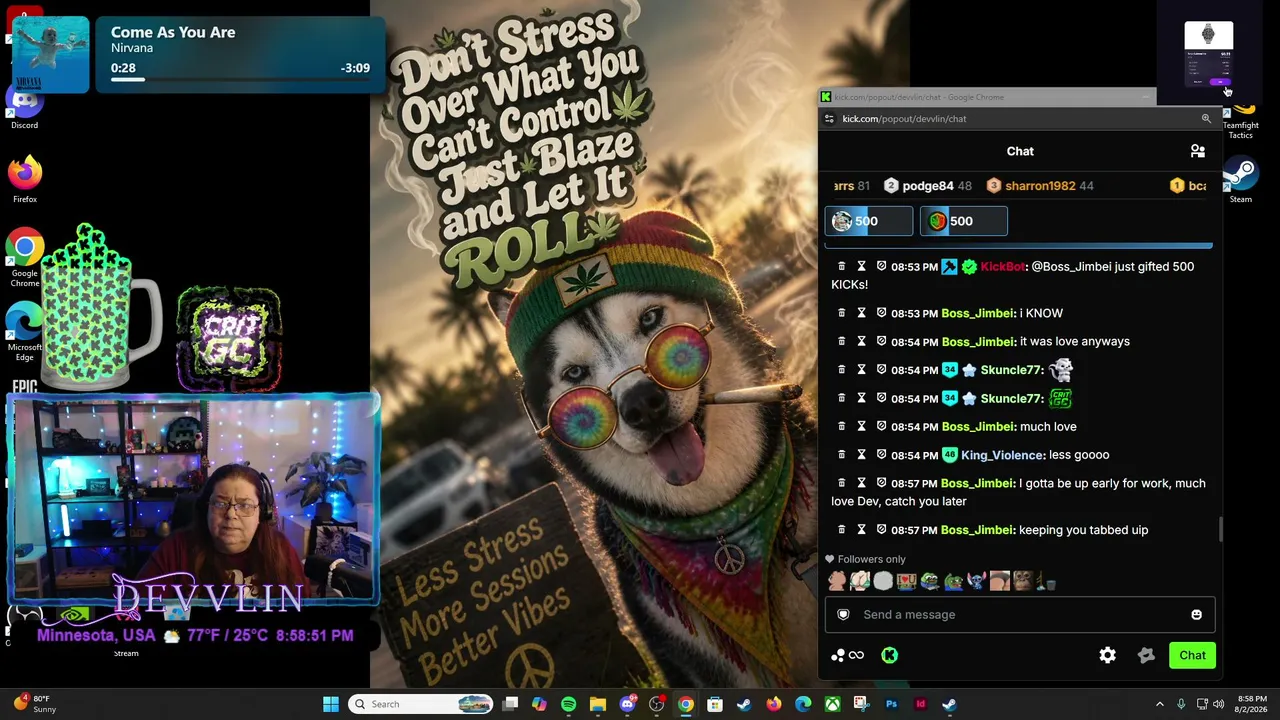1280x720 pixels.
Task: Click the moderator badge icon beside Chat button
Action: tap(1146, 655)
